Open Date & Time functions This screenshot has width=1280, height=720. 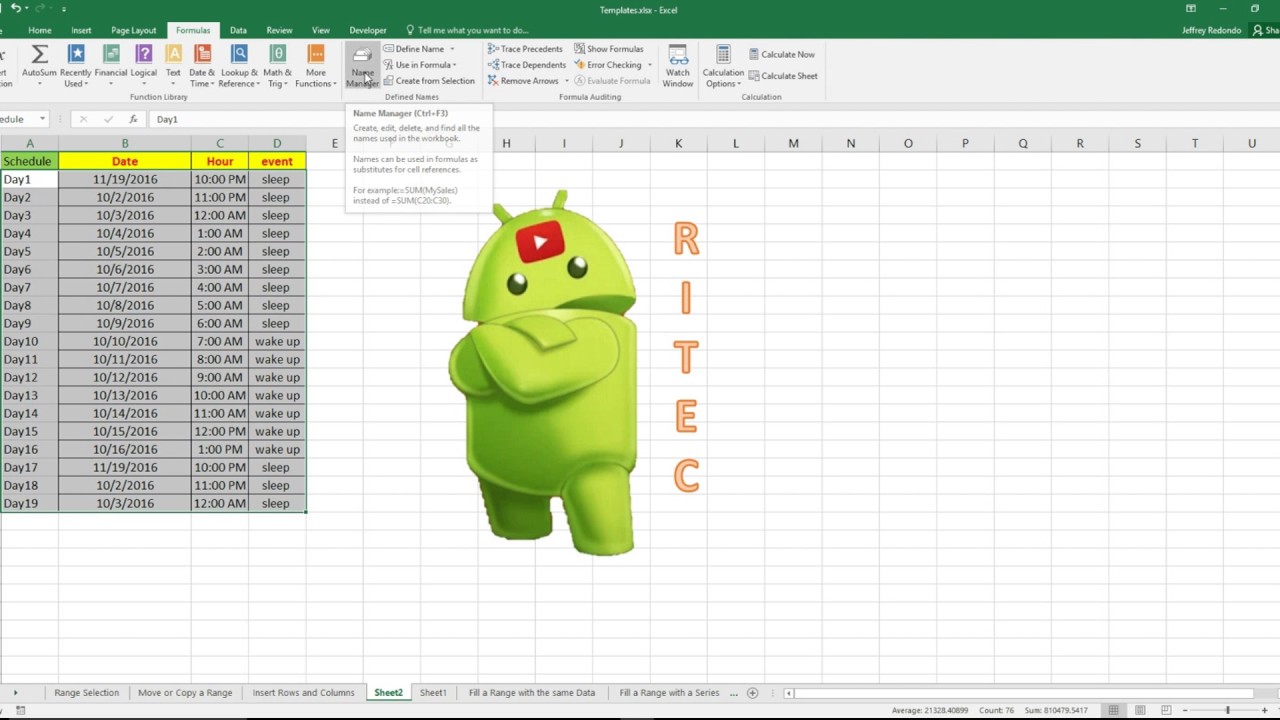tap(202, 65)
